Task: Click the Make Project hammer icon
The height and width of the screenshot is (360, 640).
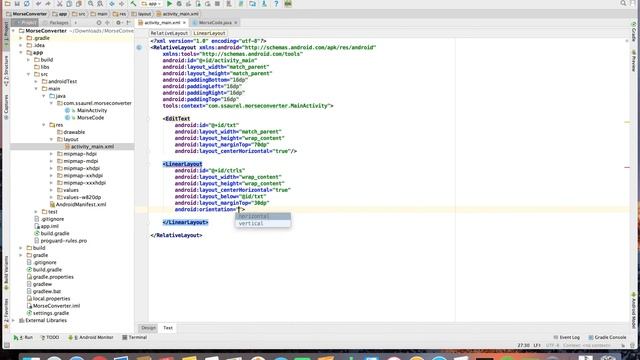Action: [133, 3]
